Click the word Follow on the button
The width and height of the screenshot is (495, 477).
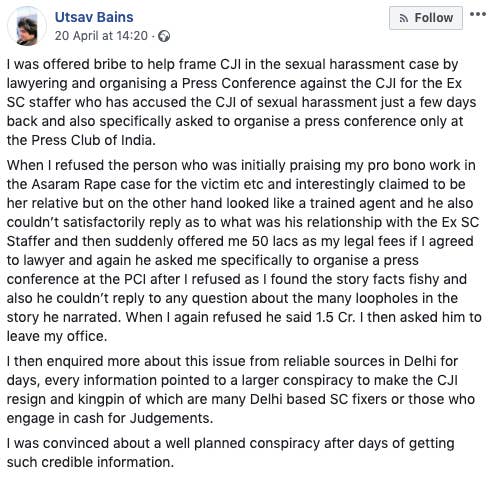433,18
